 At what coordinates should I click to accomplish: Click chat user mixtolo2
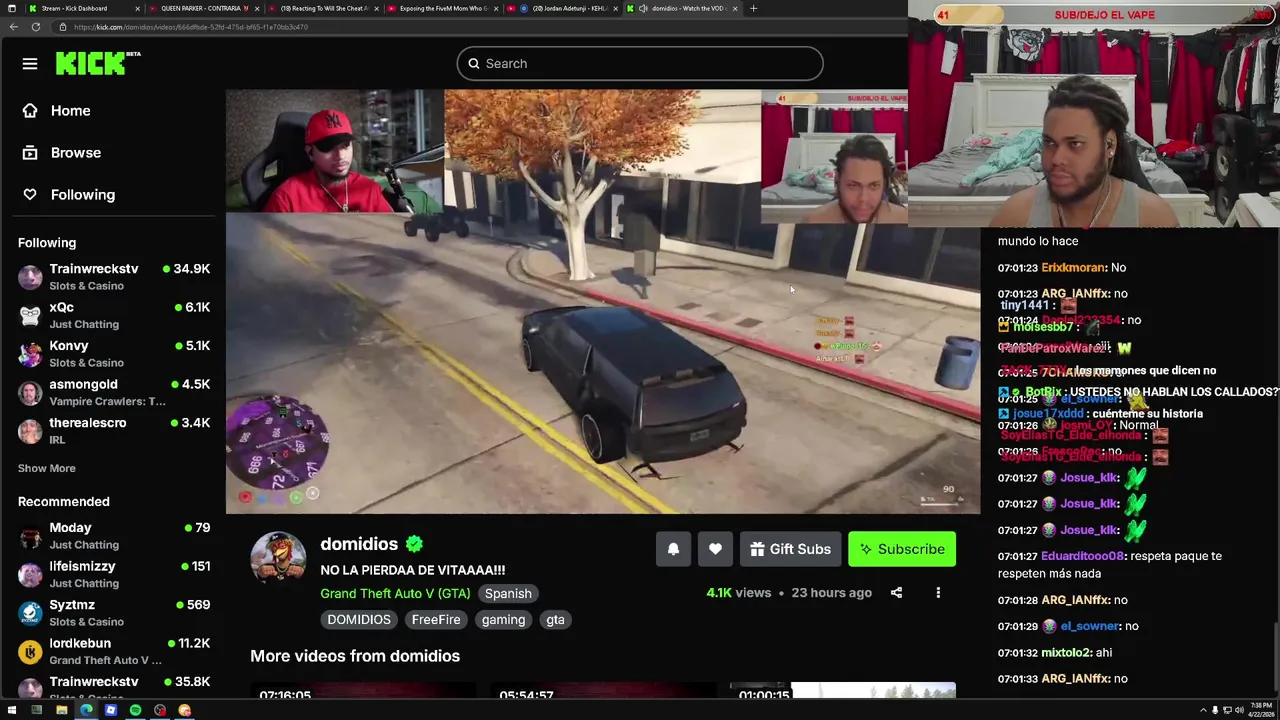coord(1064,652)
